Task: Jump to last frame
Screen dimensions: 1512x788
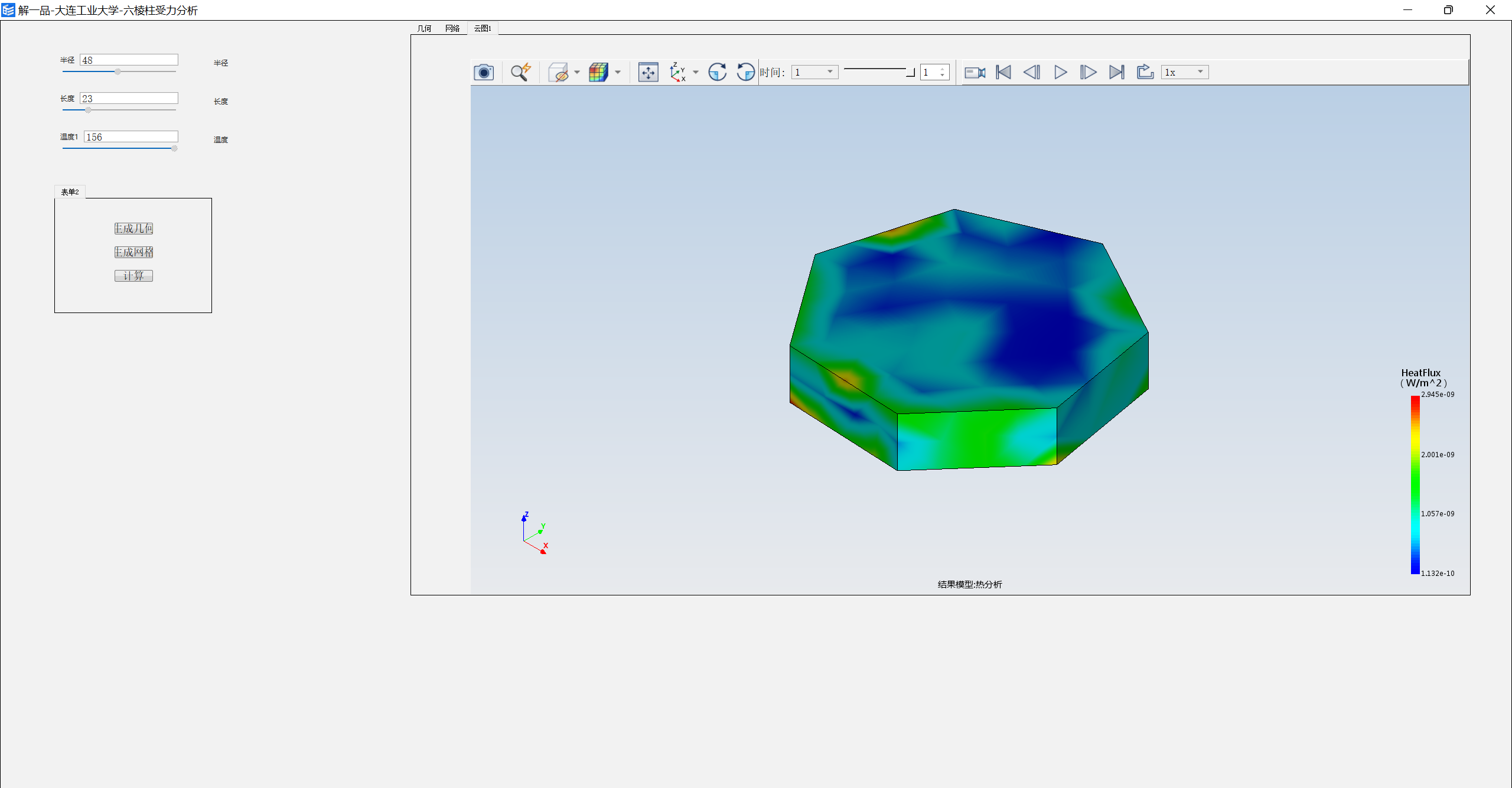Action: tap(1117, 72)
